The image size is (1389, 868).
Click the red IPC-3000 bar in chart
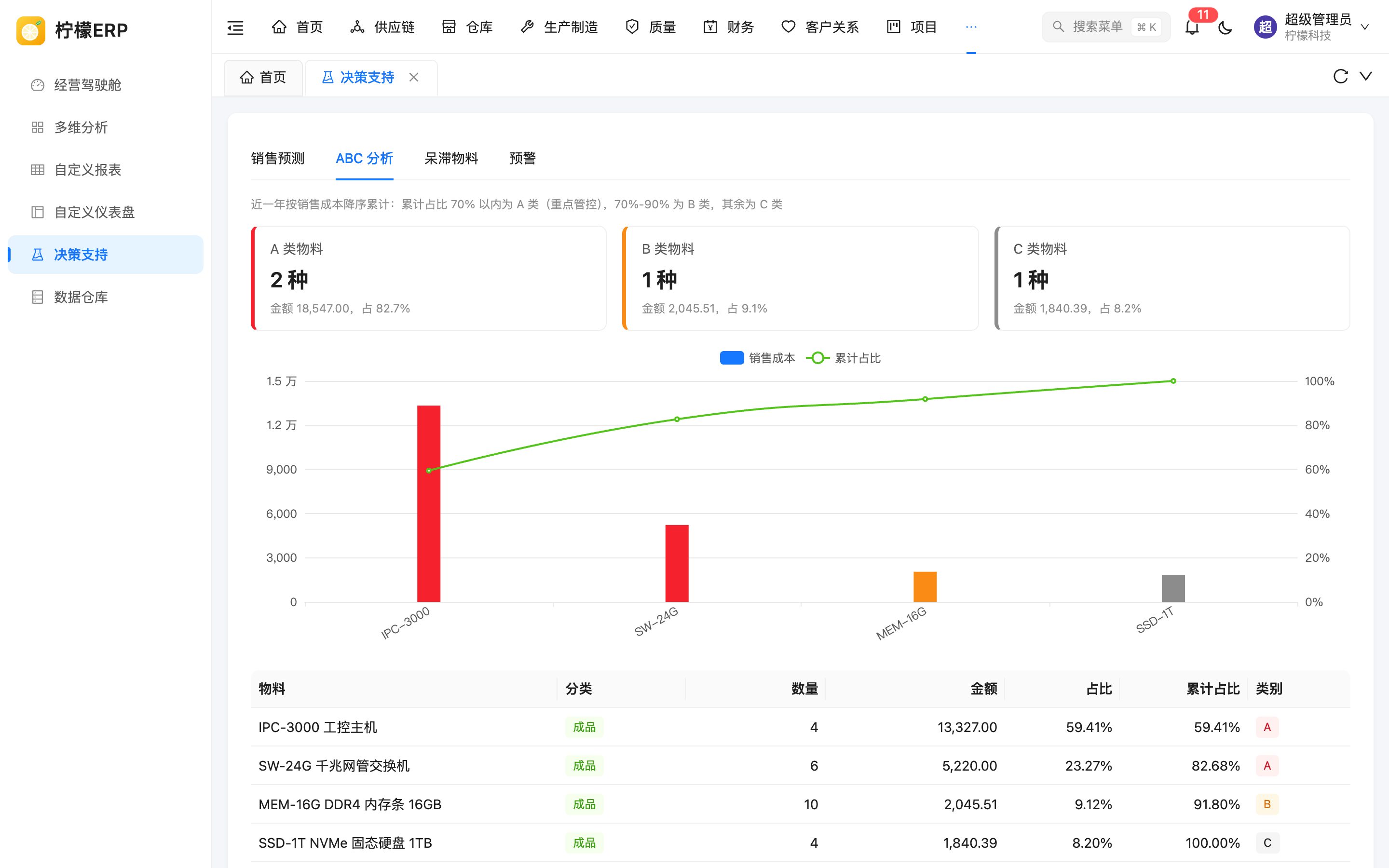[429, 503]
